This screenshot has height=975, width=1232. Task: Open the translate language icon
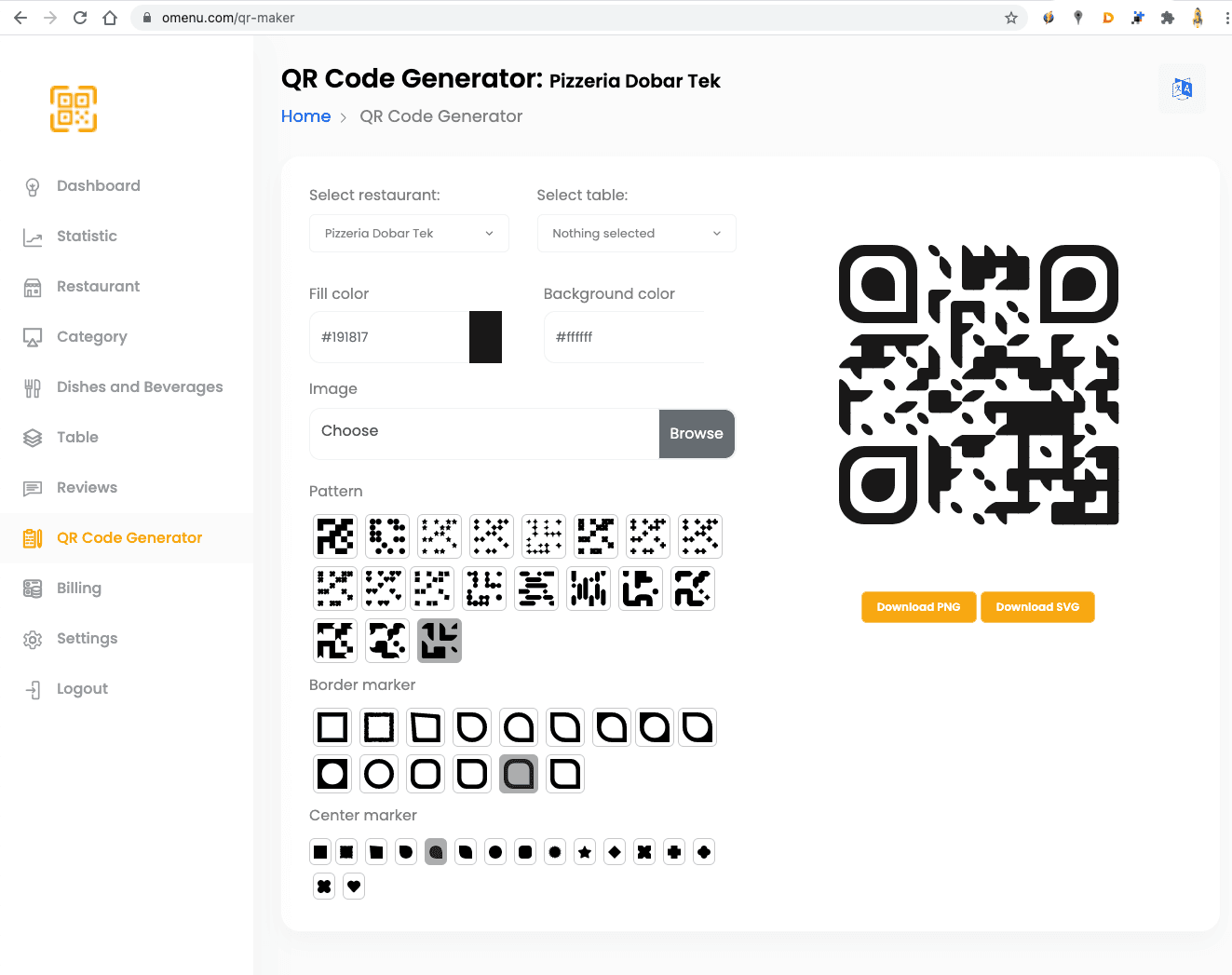pos(1182,88)
